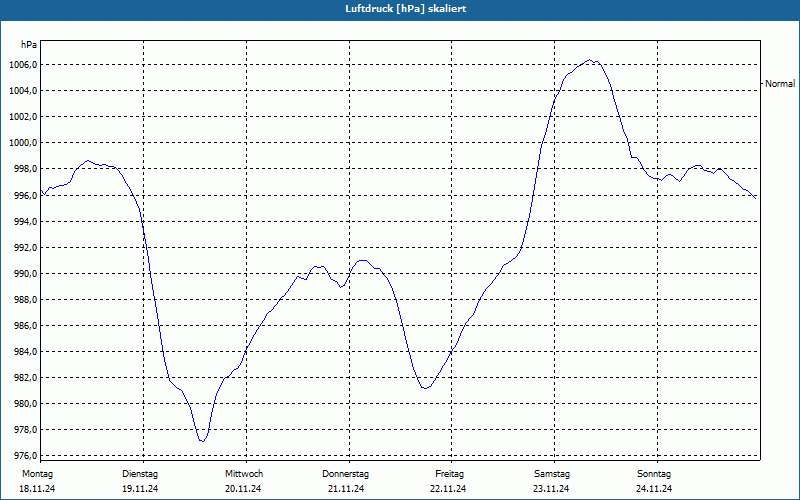This screenshot has width=800, height=500.
Task: Click the date 19.11.24
Action: 140,489
